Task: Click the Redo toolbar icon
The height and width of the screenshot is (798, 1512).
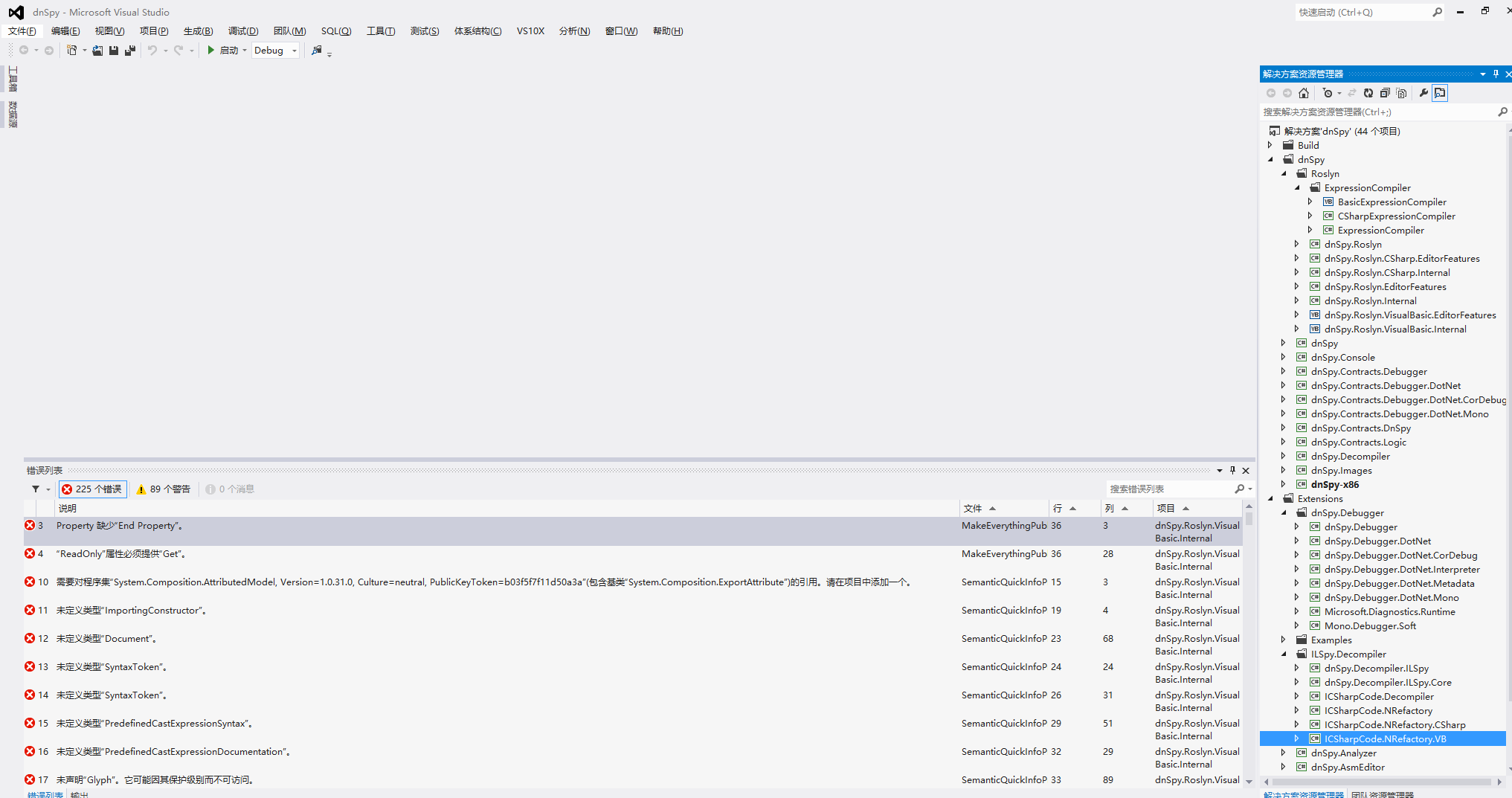Action: [x=178, y=50]
